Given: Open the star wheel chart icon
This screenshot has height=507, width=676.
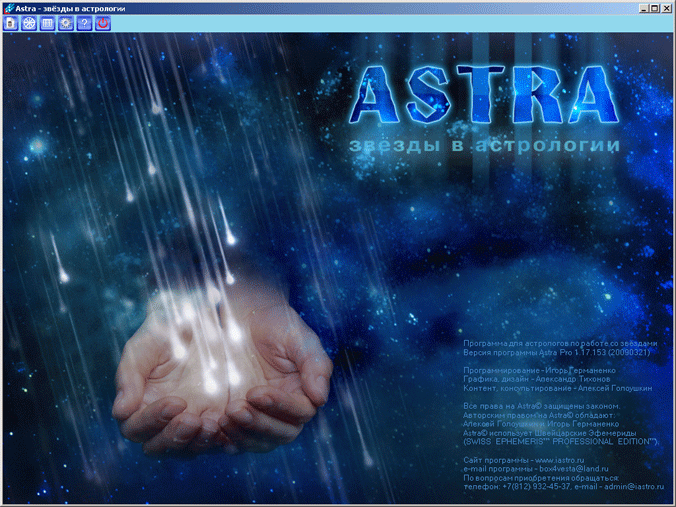Looking at the screenshot, I should [x=29, y=23].
